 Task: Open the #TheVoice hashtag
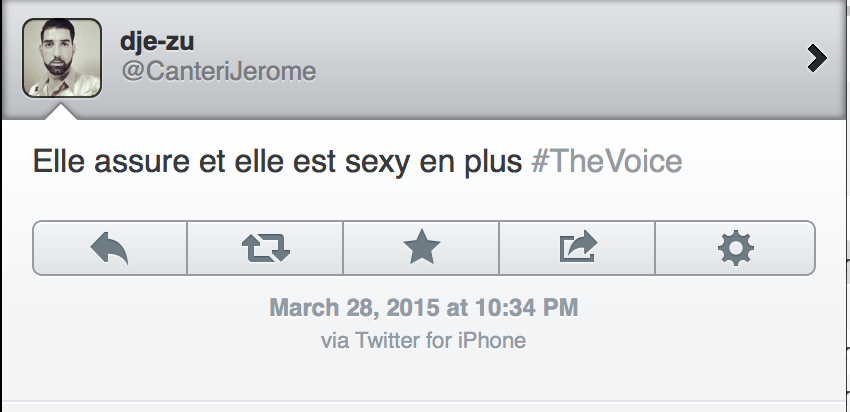pos(609,162)
